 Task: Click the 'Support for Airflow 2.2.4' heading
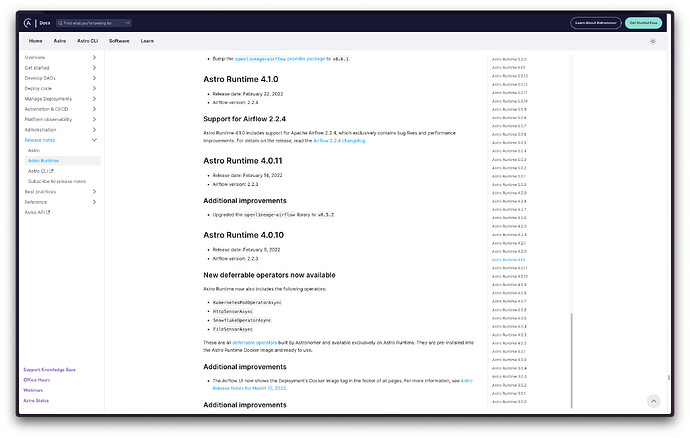click(x=245, y=119)
